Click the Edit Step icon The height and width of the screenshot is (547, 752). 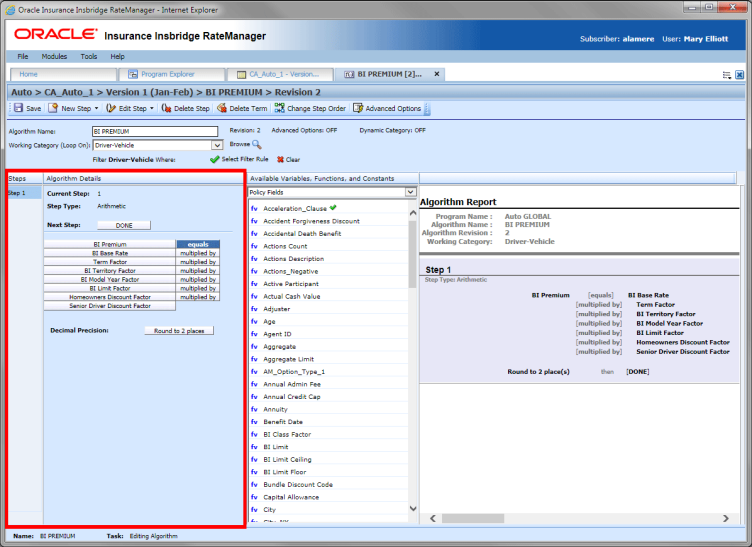(x=111, y=108)
